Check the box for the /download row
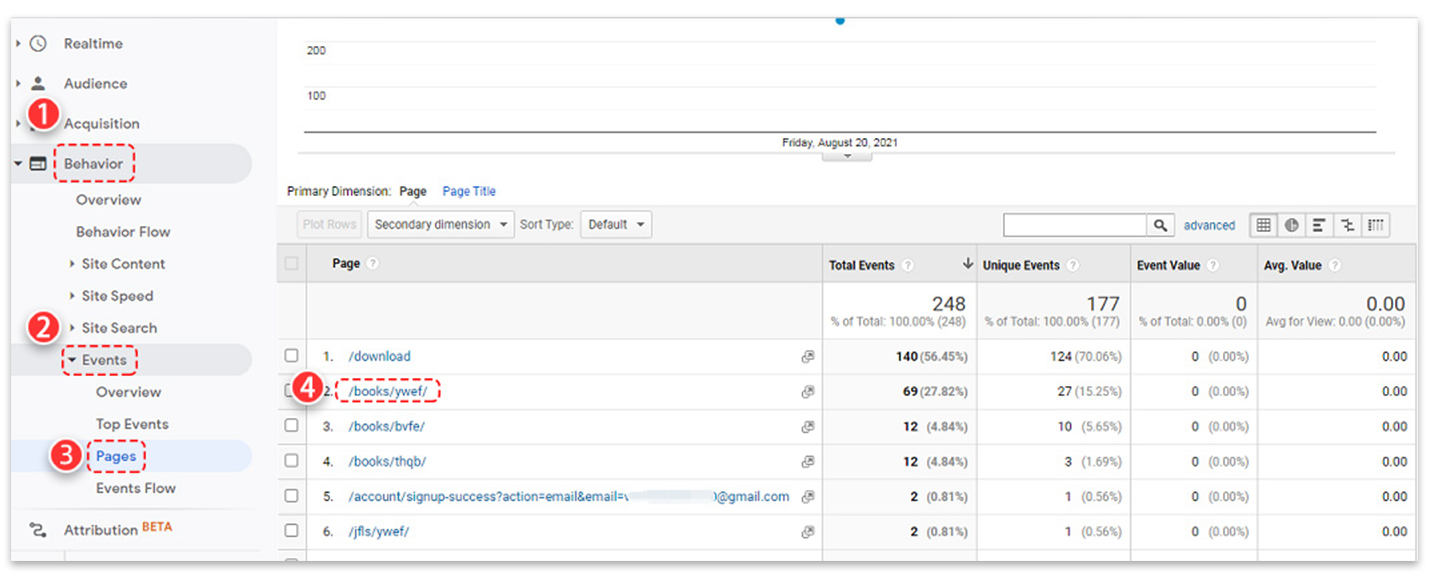This screenshot has height=584, width=1430. tap(291, 356)
